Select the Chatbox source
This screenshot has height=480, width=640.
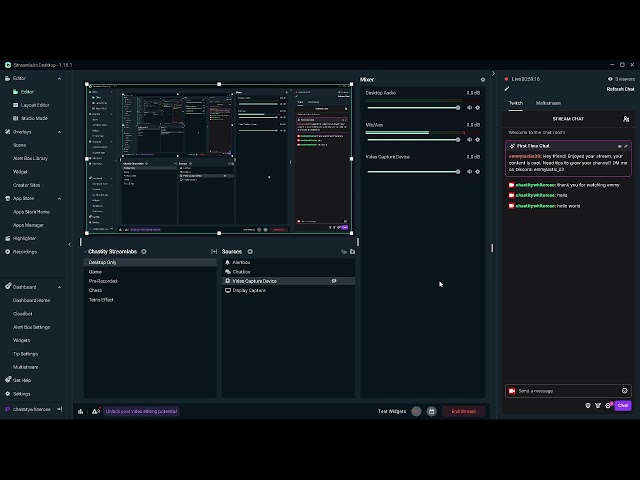tap(288, 272)
